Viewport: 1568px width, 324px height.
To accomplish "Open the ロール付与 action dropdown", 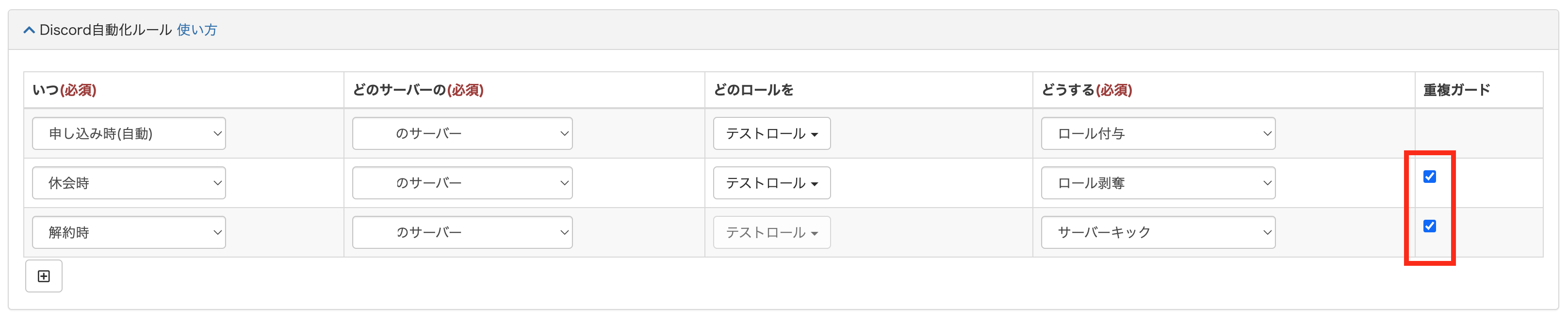I will point(1158,133).
